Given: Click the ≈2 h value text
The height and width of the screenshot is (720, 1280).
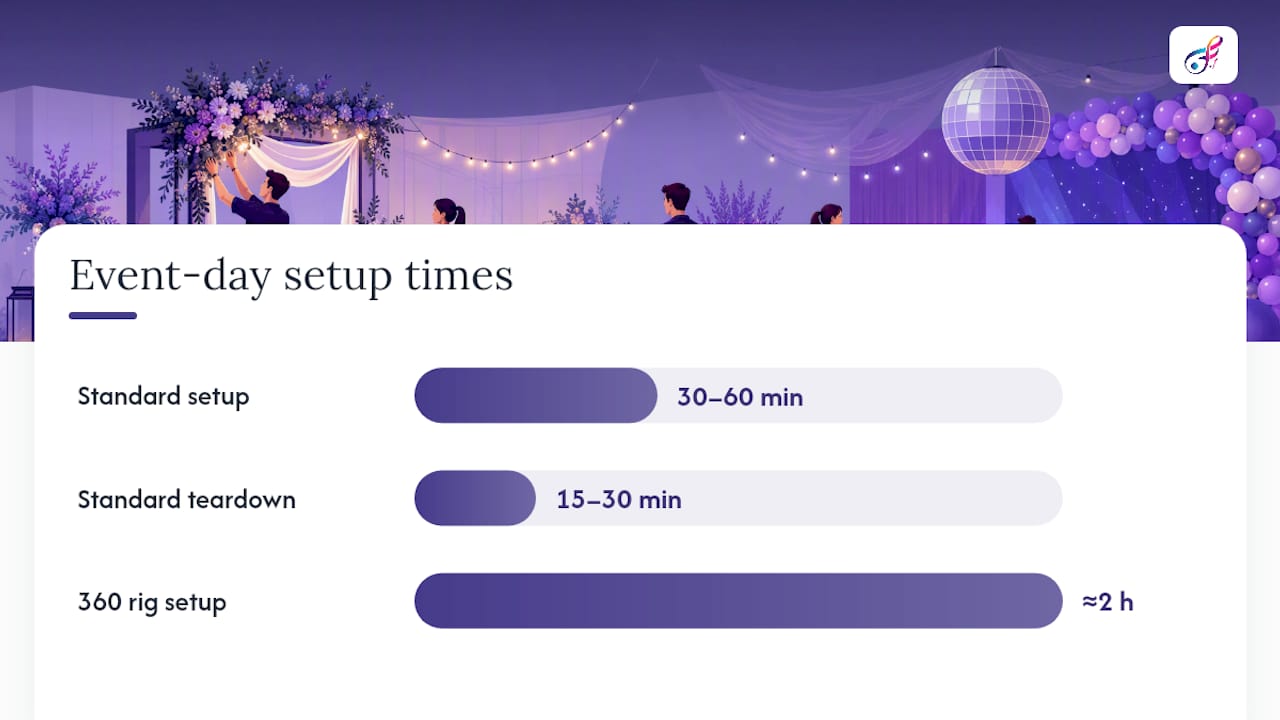Looking at the screenshot, I should pyautogui.click(x=1108, y=602).
